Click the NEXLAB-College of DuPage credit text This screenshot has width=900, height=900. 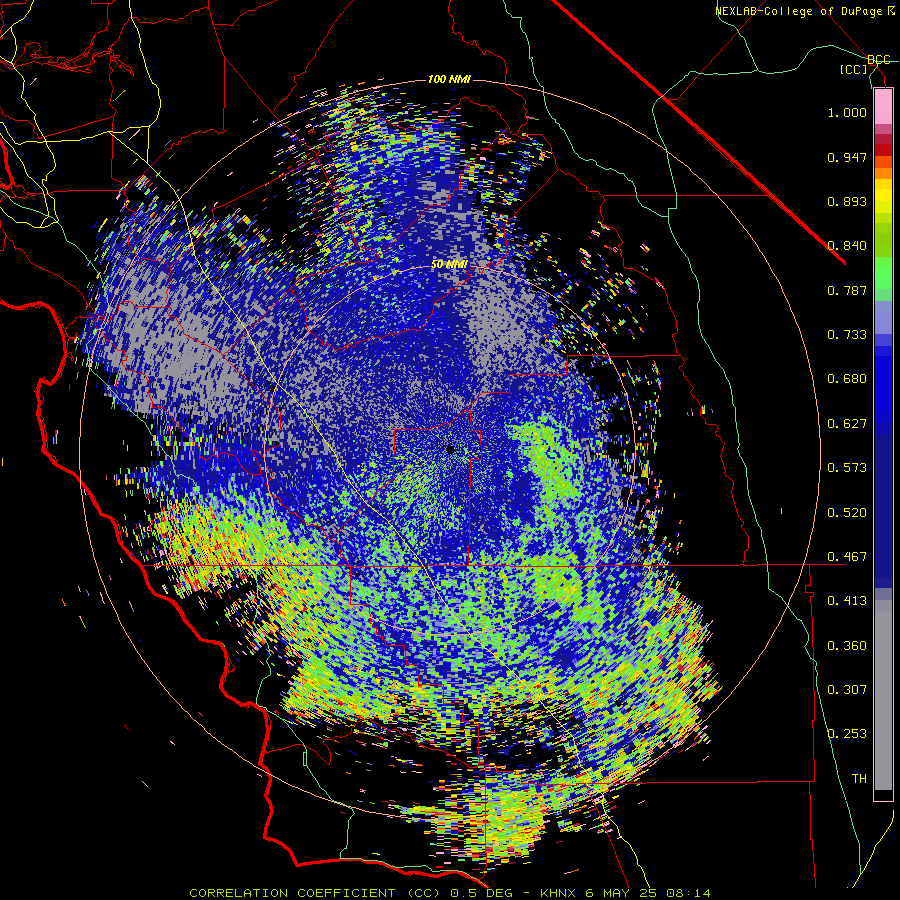click(x=805, y=11)
